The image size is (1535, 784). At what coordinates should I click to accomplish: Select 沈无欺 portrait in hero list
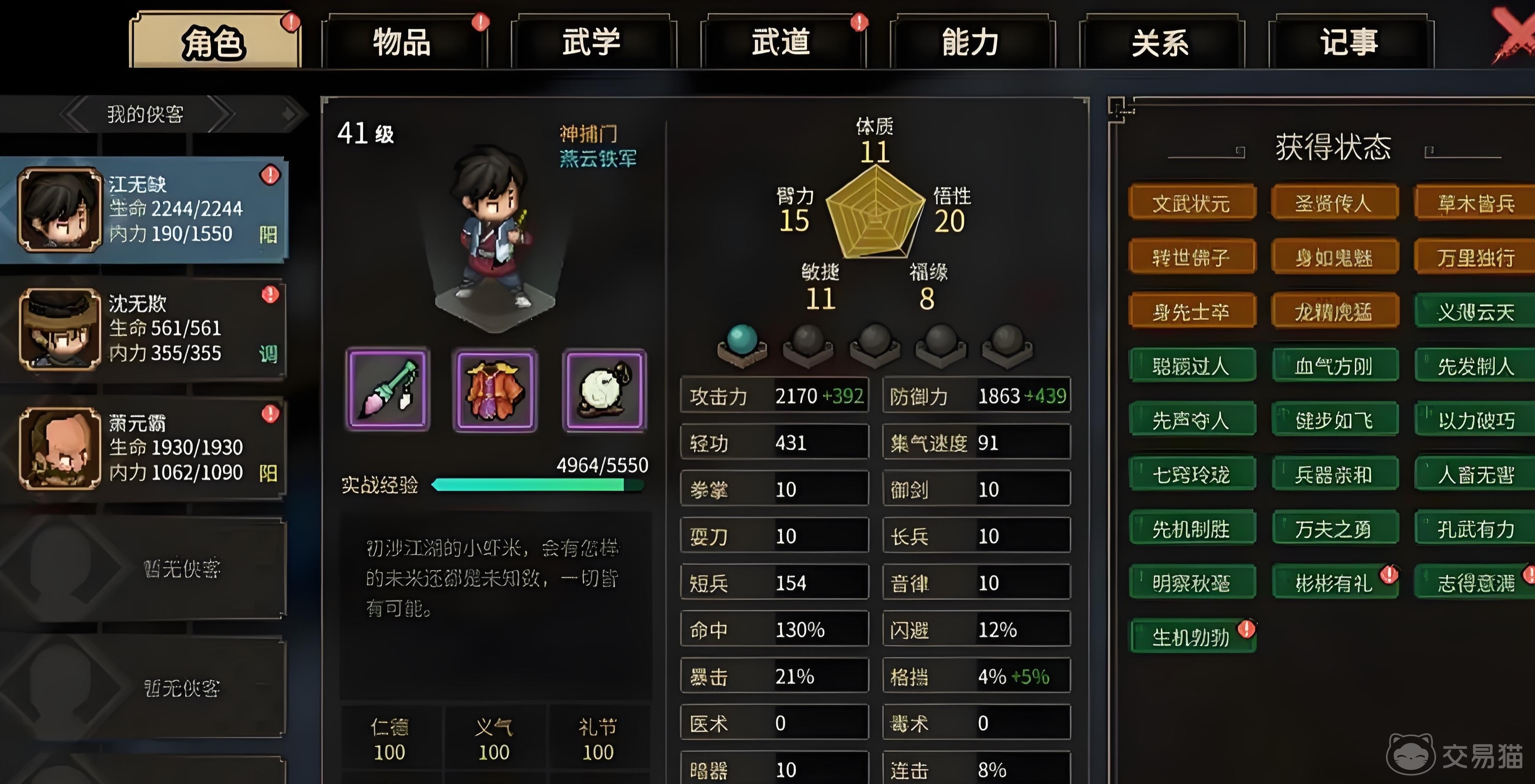click(x=60, y=329)
